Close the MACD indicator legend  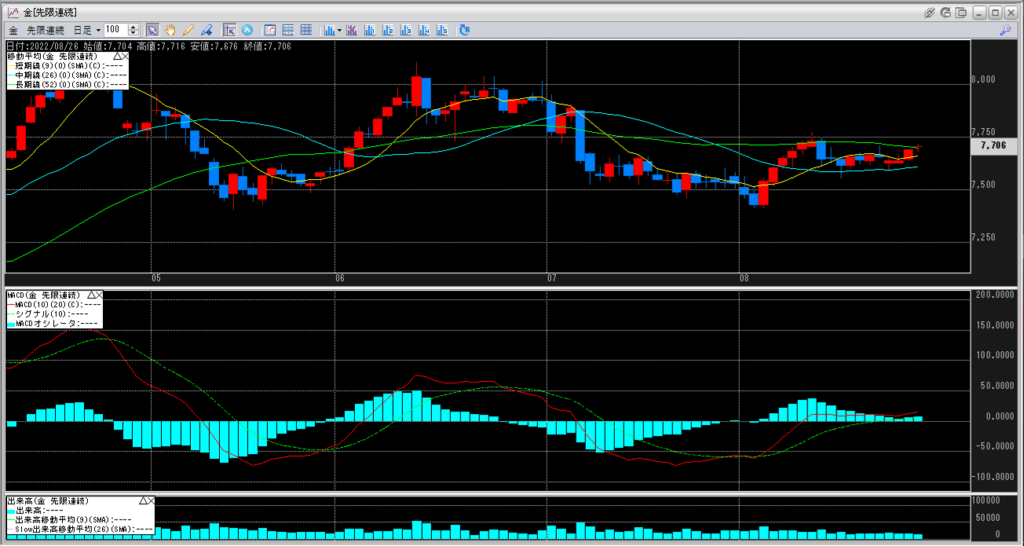point(100,295)
